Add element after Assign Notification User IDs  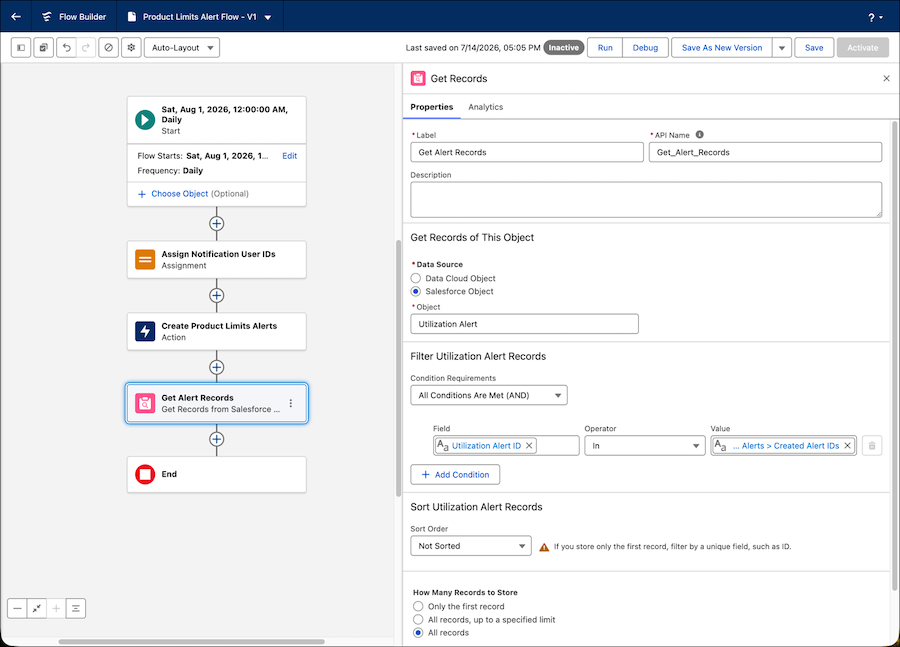point(216,296)
